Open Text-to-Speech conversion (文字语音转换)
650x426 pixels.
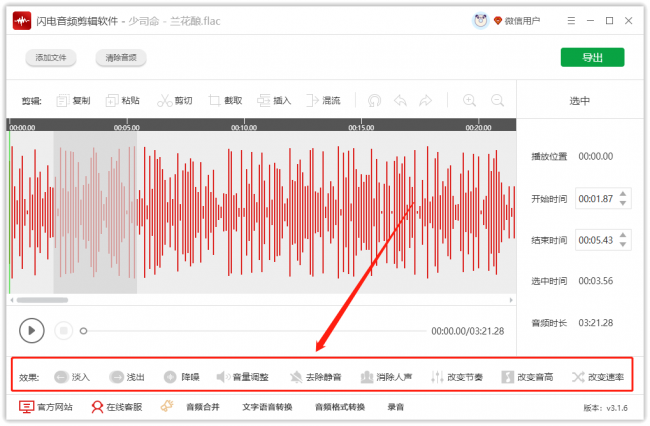(267, 407)
